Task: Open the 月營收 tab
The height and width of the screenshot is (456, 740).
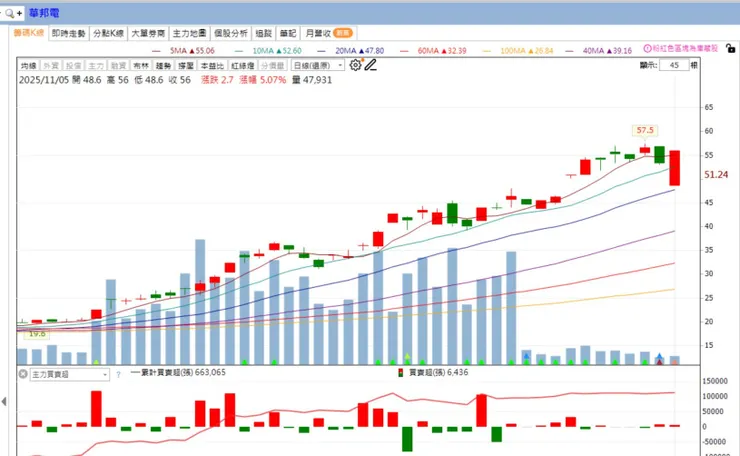Action: 328,33
